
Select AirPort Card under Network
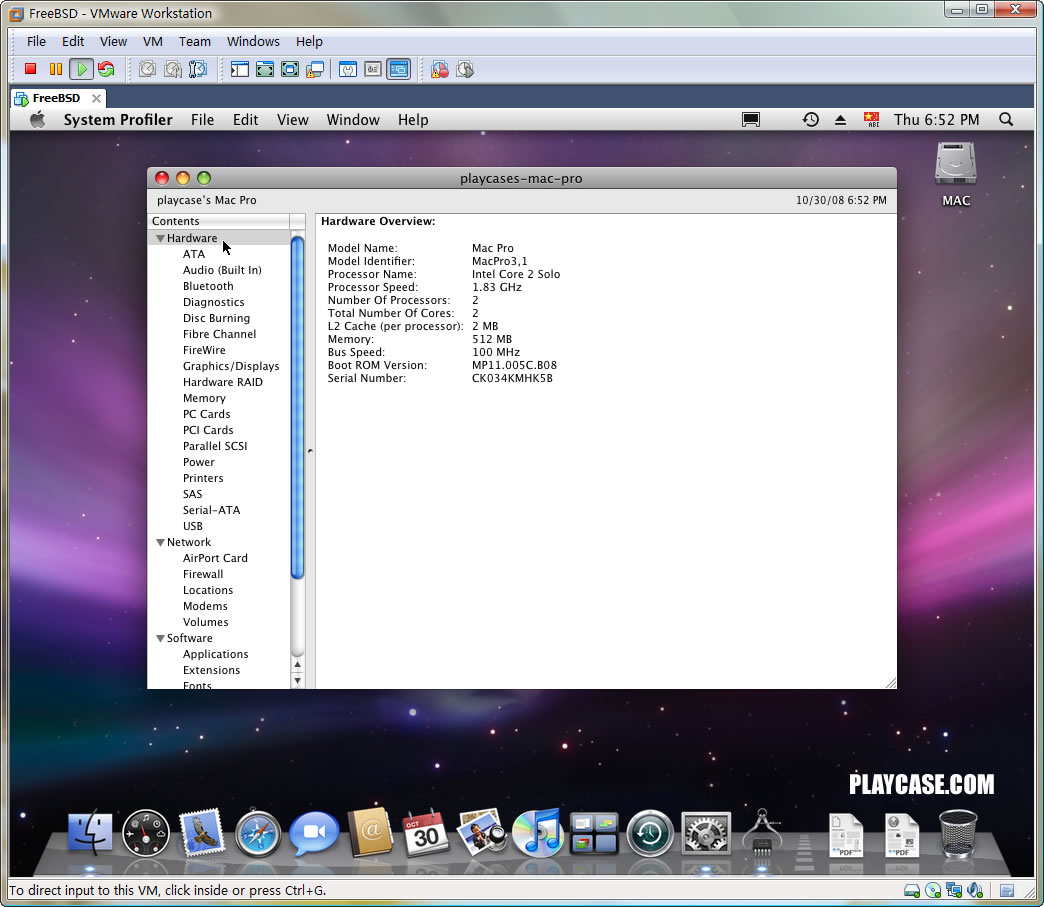click(215, 558)
